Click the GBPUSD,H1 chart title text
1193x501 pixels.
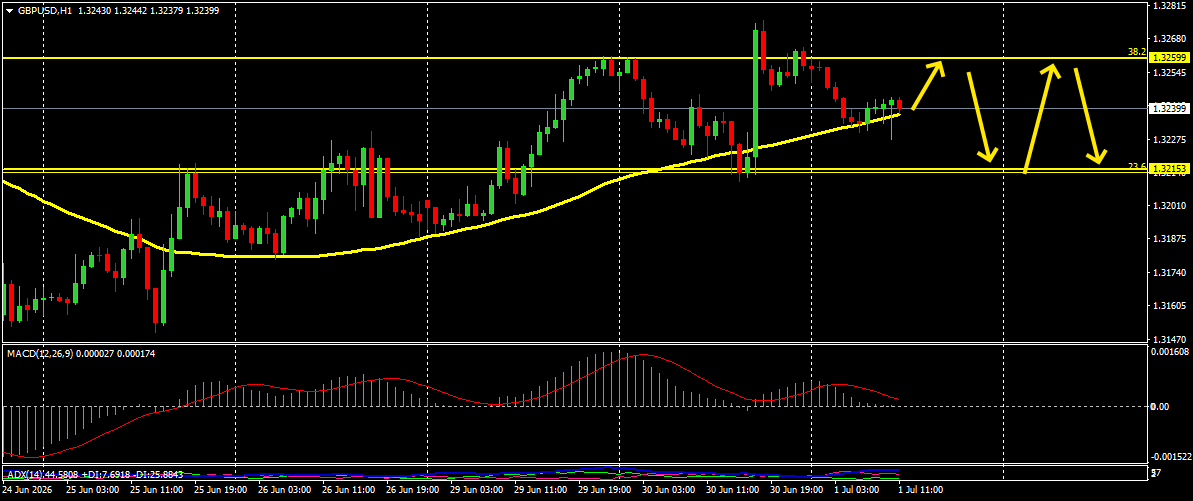click(x=45, y=11)
